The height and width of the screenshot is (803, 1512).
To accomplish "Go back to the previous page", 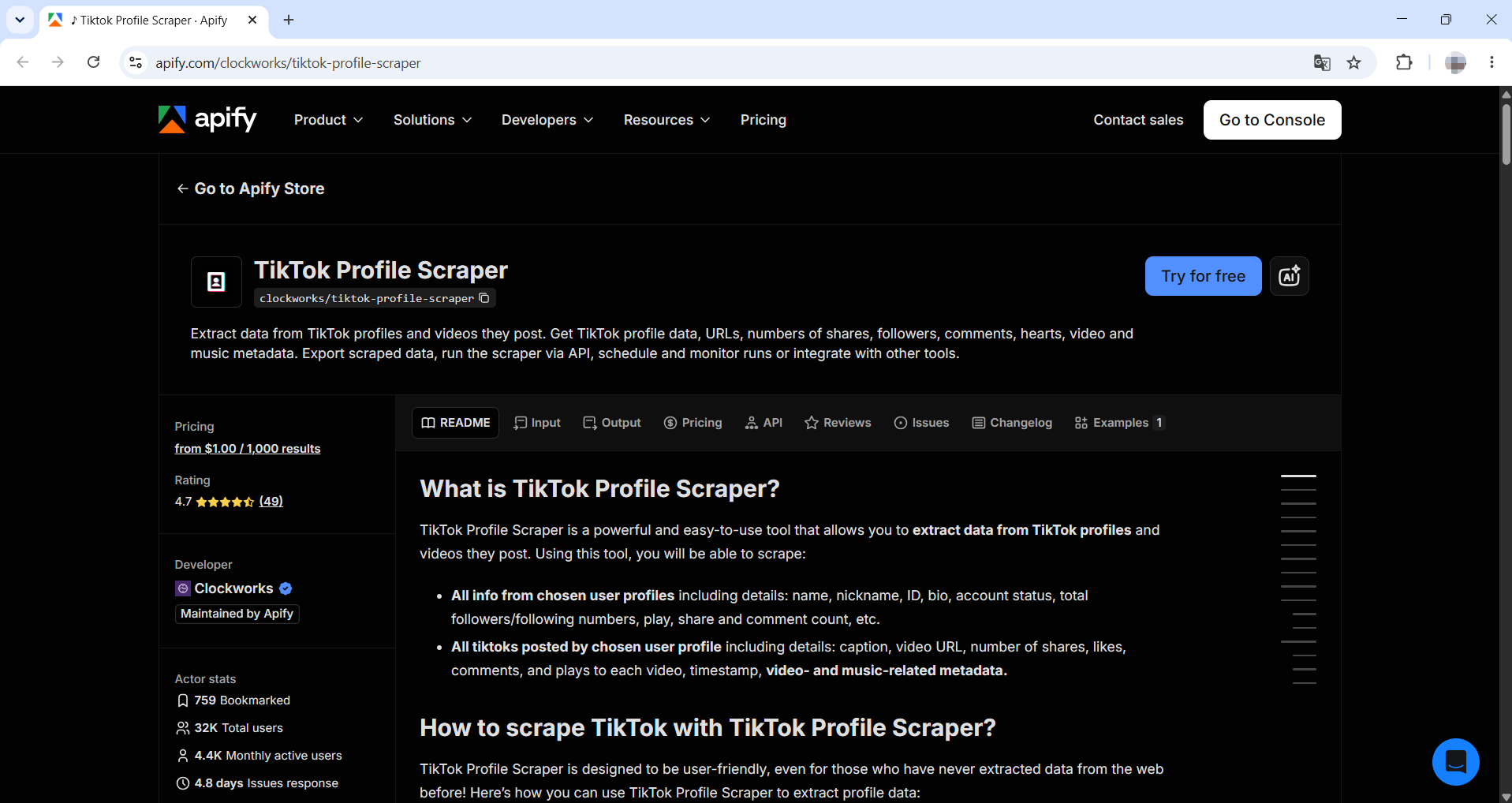I will pyautogui.click(x=23, y=62).
